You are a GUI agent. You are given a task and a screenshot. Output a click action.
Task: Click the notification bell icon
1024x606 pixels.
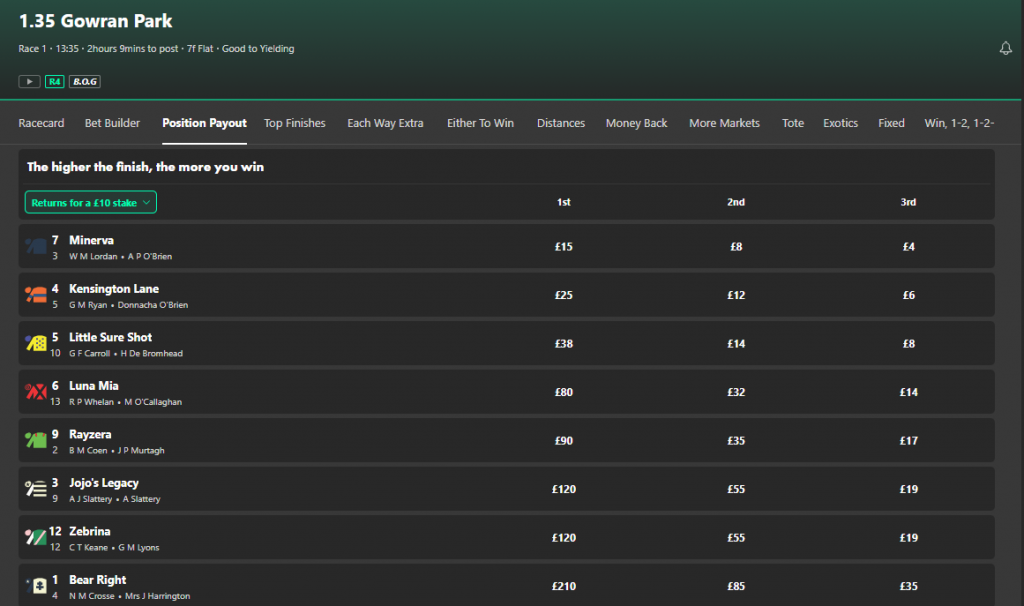pyautogui.click(x=1005, y=48)
